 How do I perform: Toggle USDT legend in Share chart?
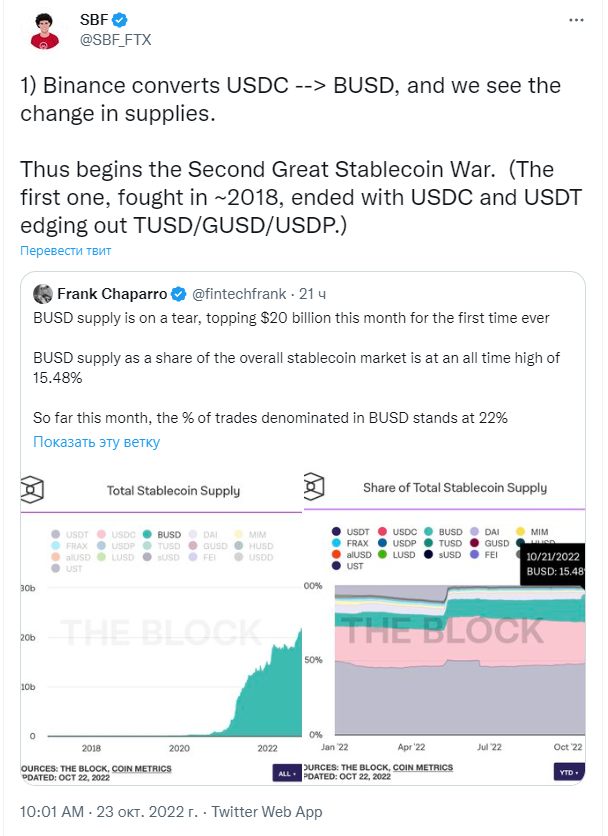coord(350,532)
